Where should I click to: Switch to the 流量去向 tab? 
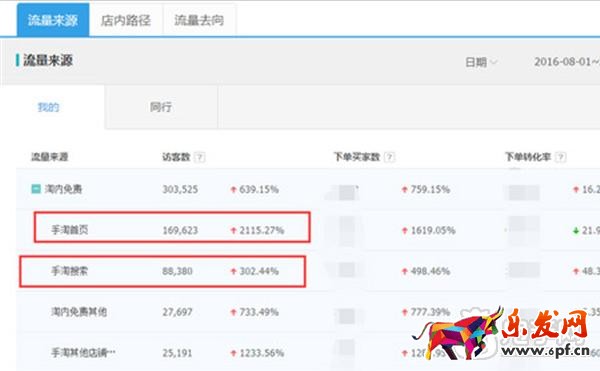point(199,20)
